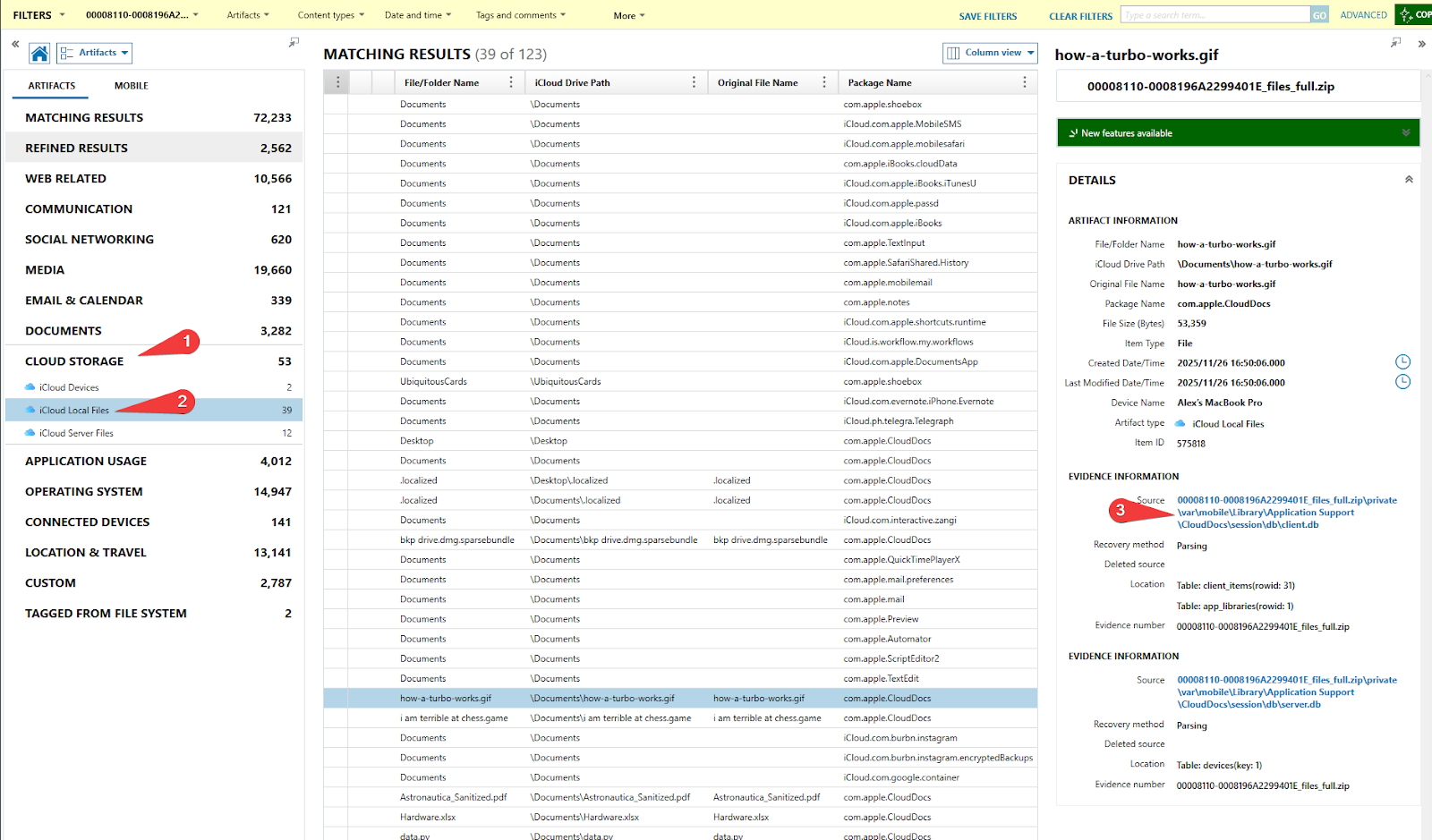The height and width of the screenshot is (840, 1432).
Task: Select the OPERATING SYSTEM category
Action: [x=154, y=491]
